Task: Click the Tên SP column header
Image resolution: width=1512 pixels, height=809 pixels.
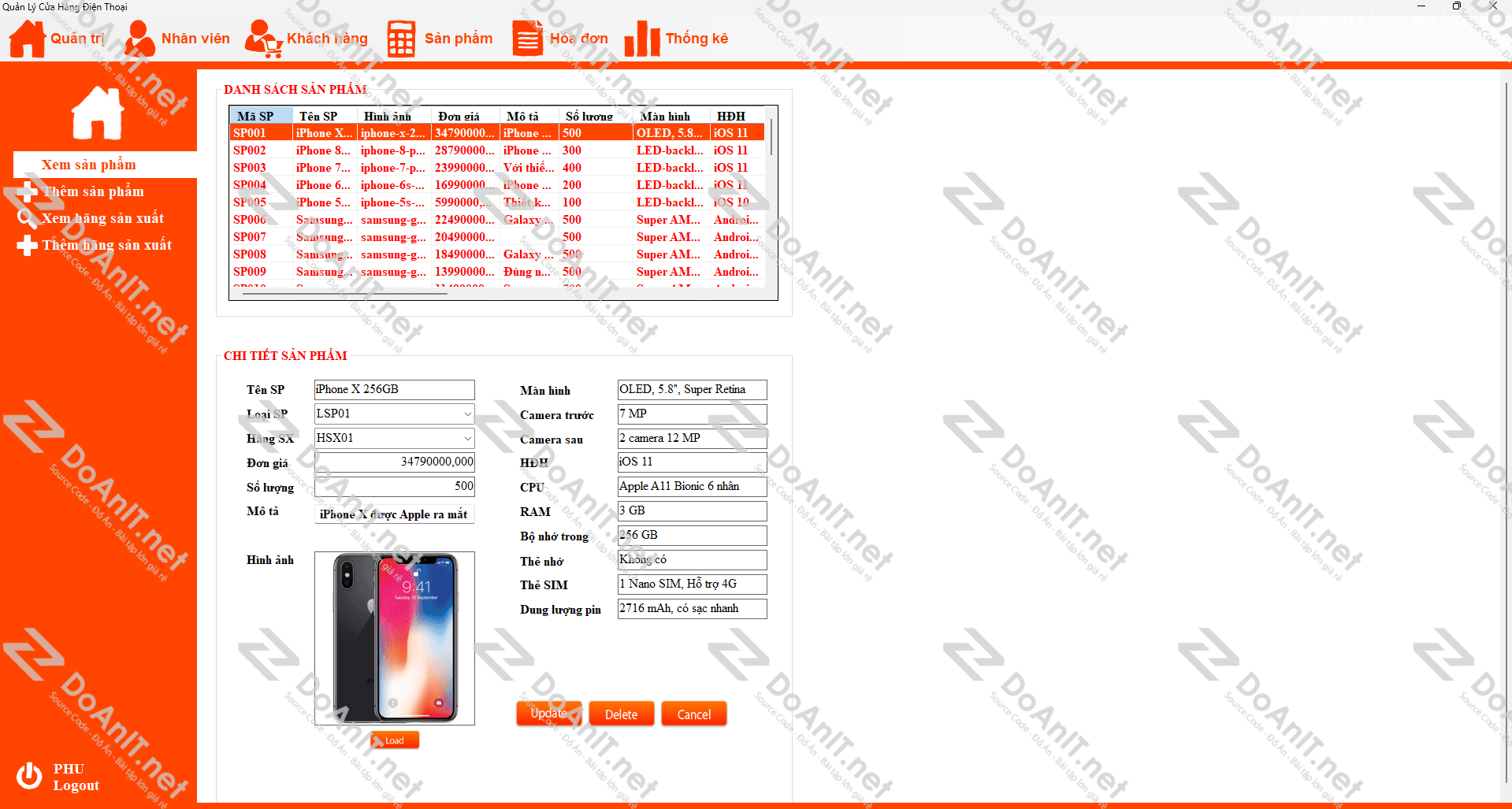Action: [325, 116]
